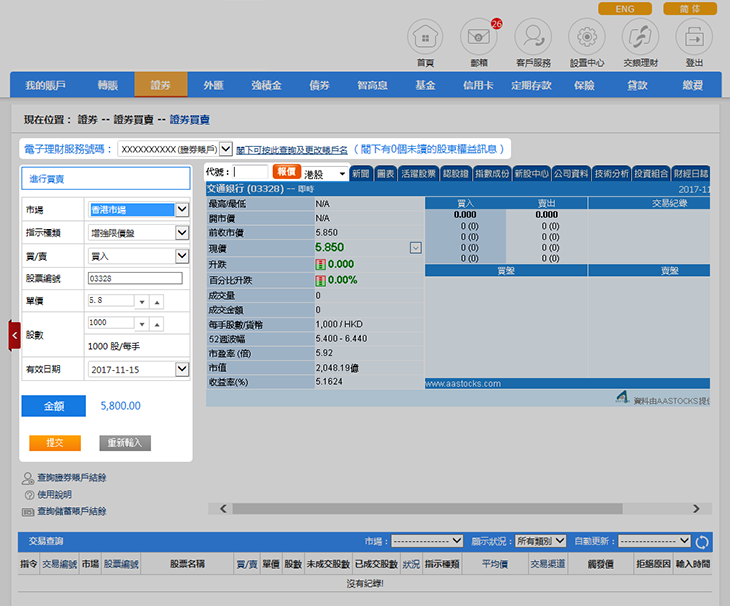This screenshot has height=606, width=730.
Task: Click the 重新輸入 reset button
Action: [x=125, y=442]
